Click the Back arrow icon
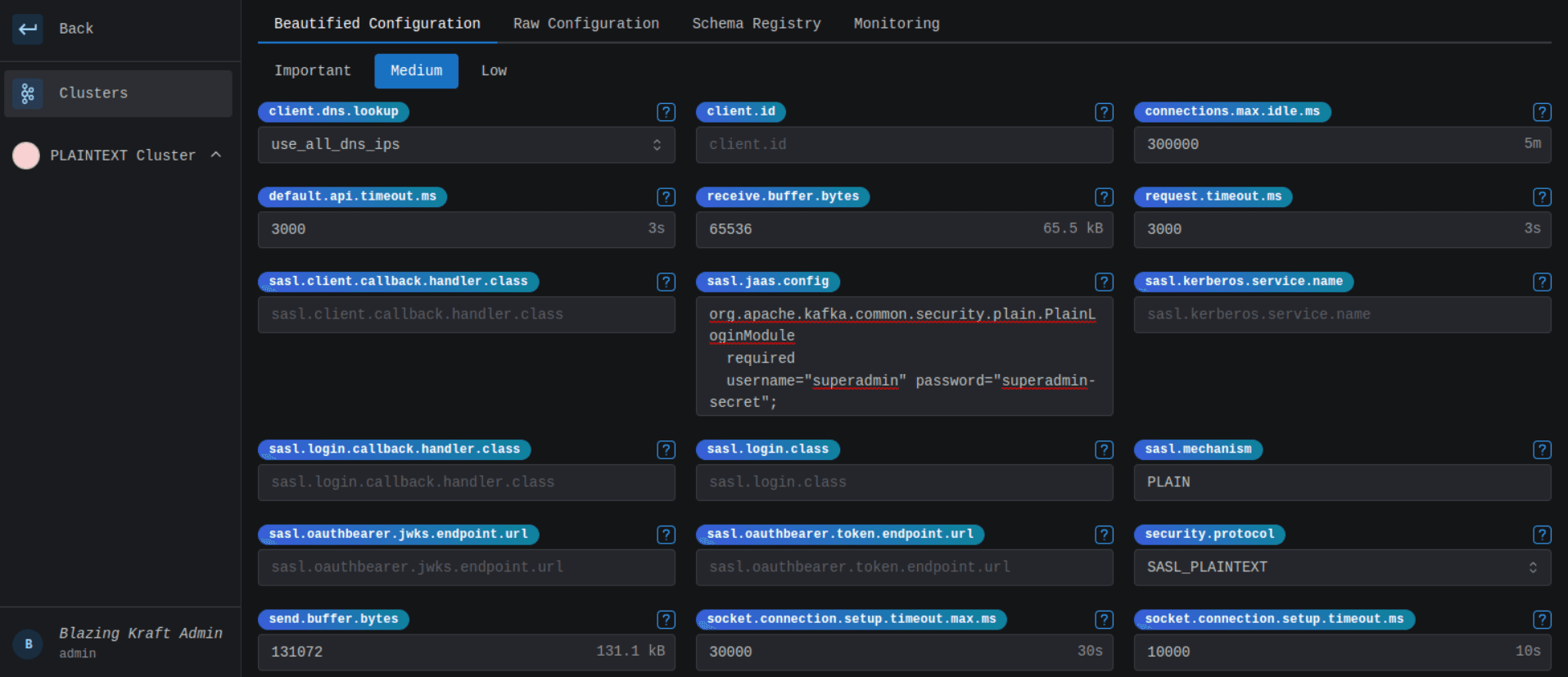Image resolution: width=1568 pixels, height=677 pixels. pos(28,29)
